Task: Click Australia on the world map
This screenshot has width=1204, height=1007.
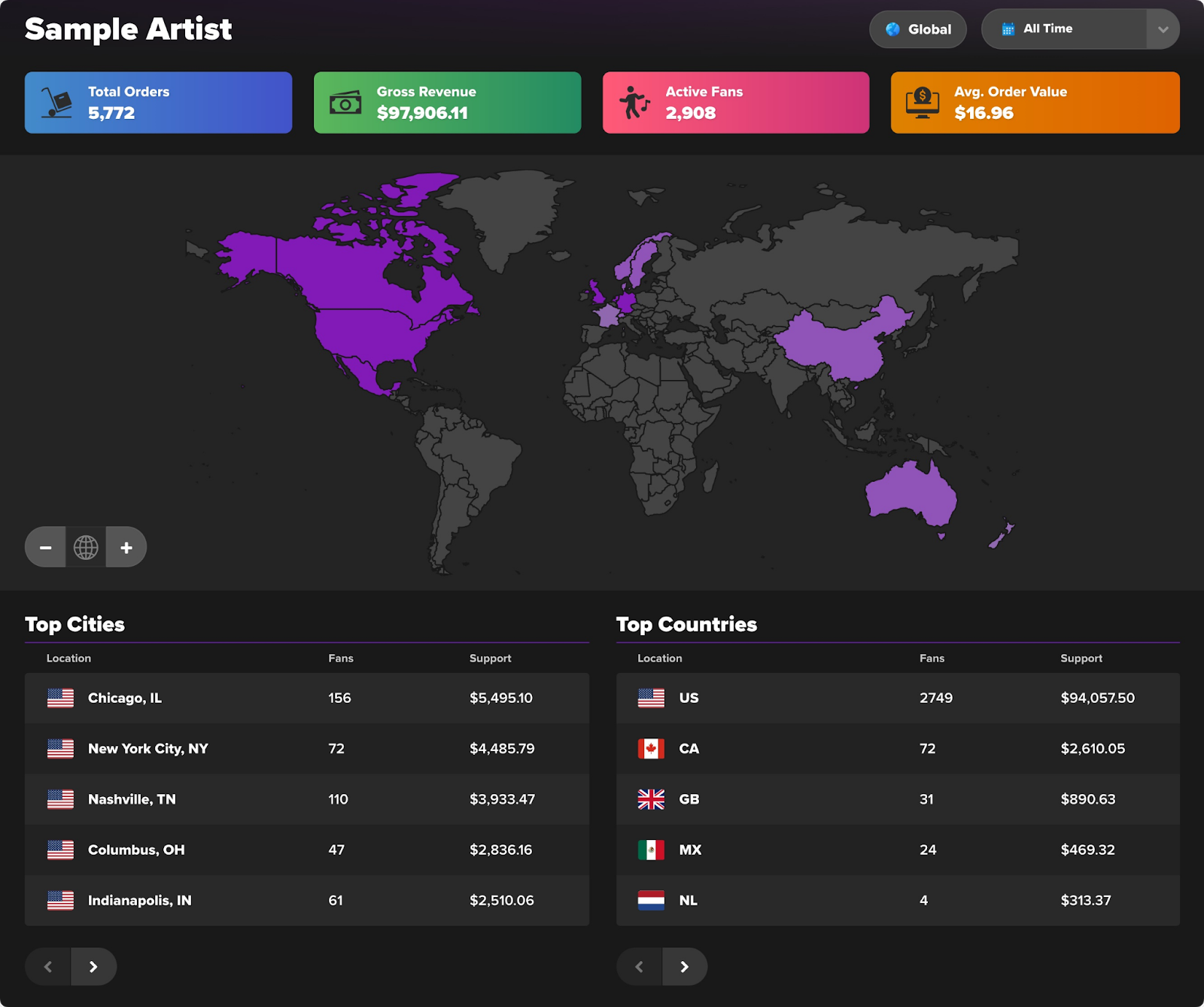Action: [909, 494]
